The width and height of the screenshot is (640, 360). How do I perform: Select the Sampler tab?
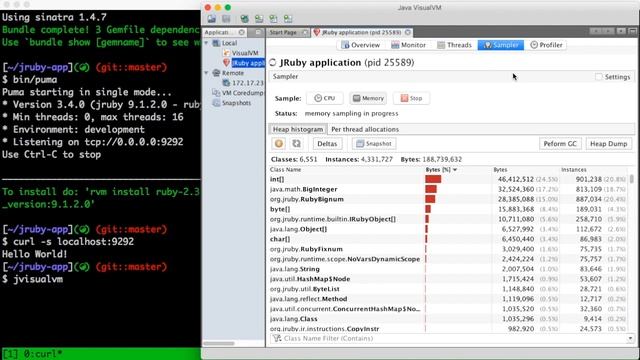click(501, 45)
